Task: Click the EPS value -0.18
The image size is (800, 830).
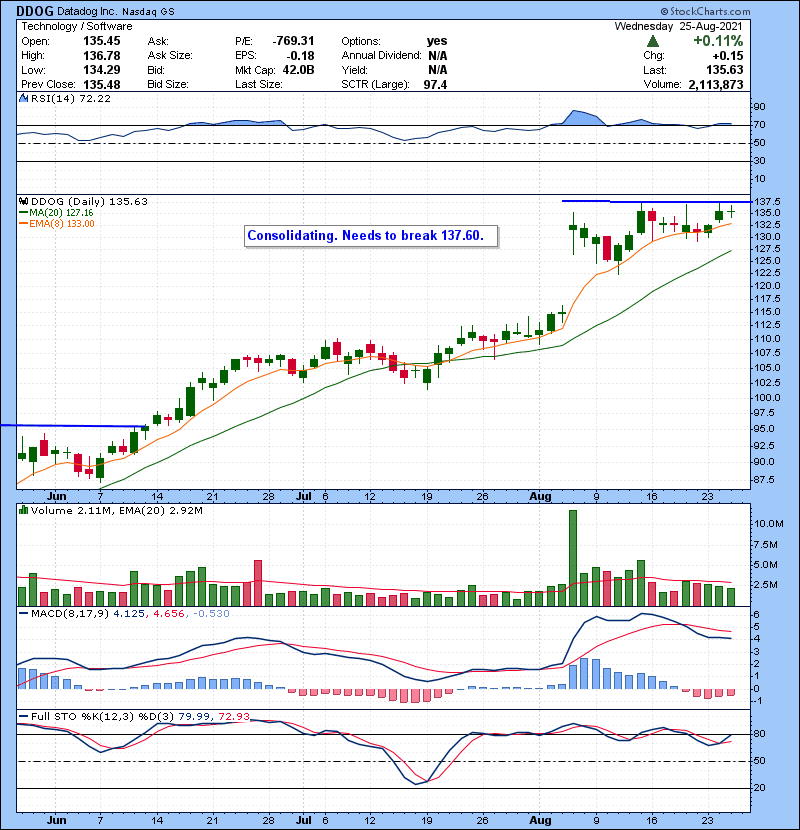Action: [300, 56]
